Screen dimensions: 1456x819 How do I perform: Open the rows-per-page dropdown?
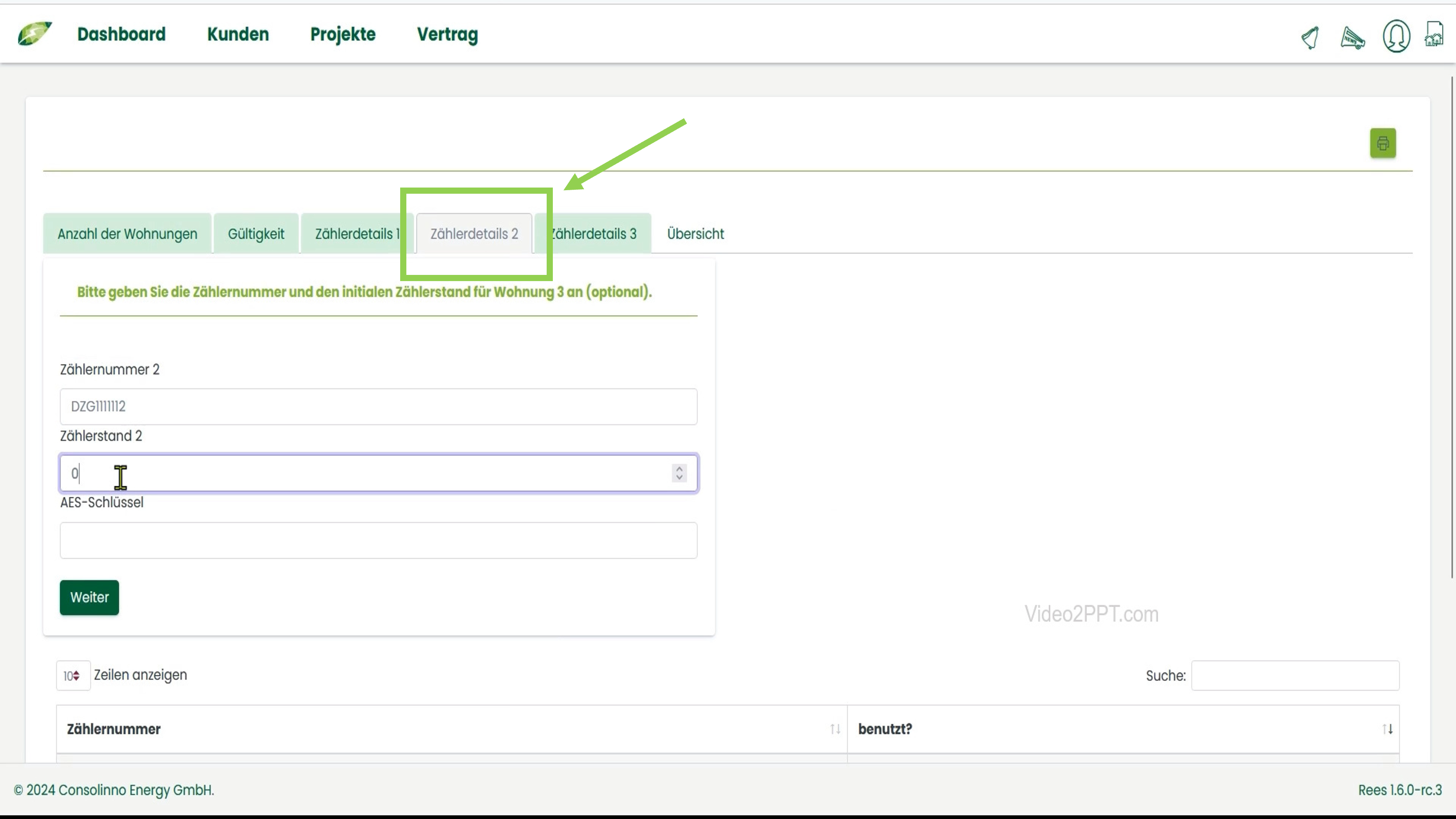72,676
